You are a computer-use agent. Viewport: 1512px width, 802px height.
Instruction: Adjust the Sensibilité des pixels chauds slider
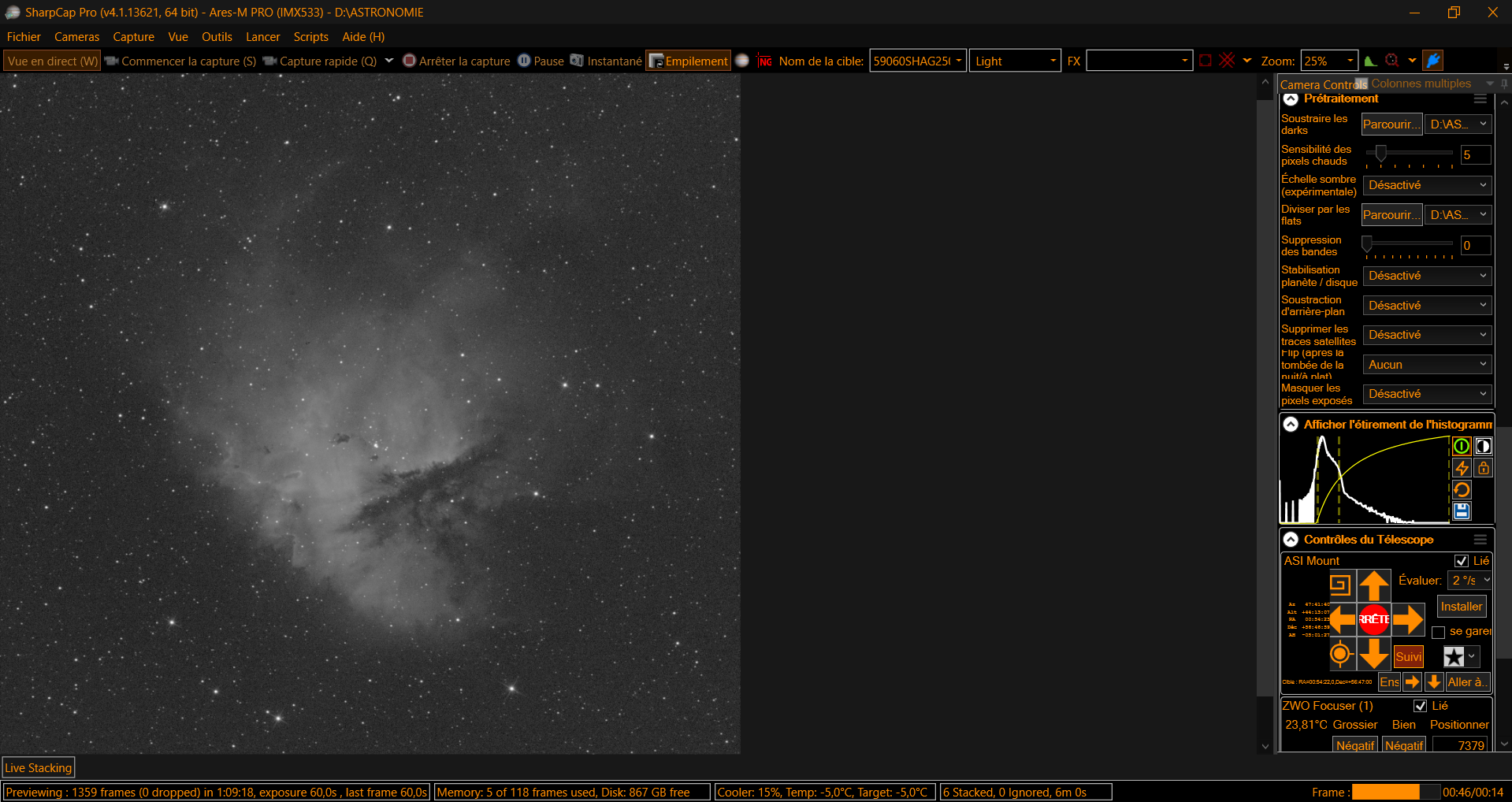[1380, 154]
